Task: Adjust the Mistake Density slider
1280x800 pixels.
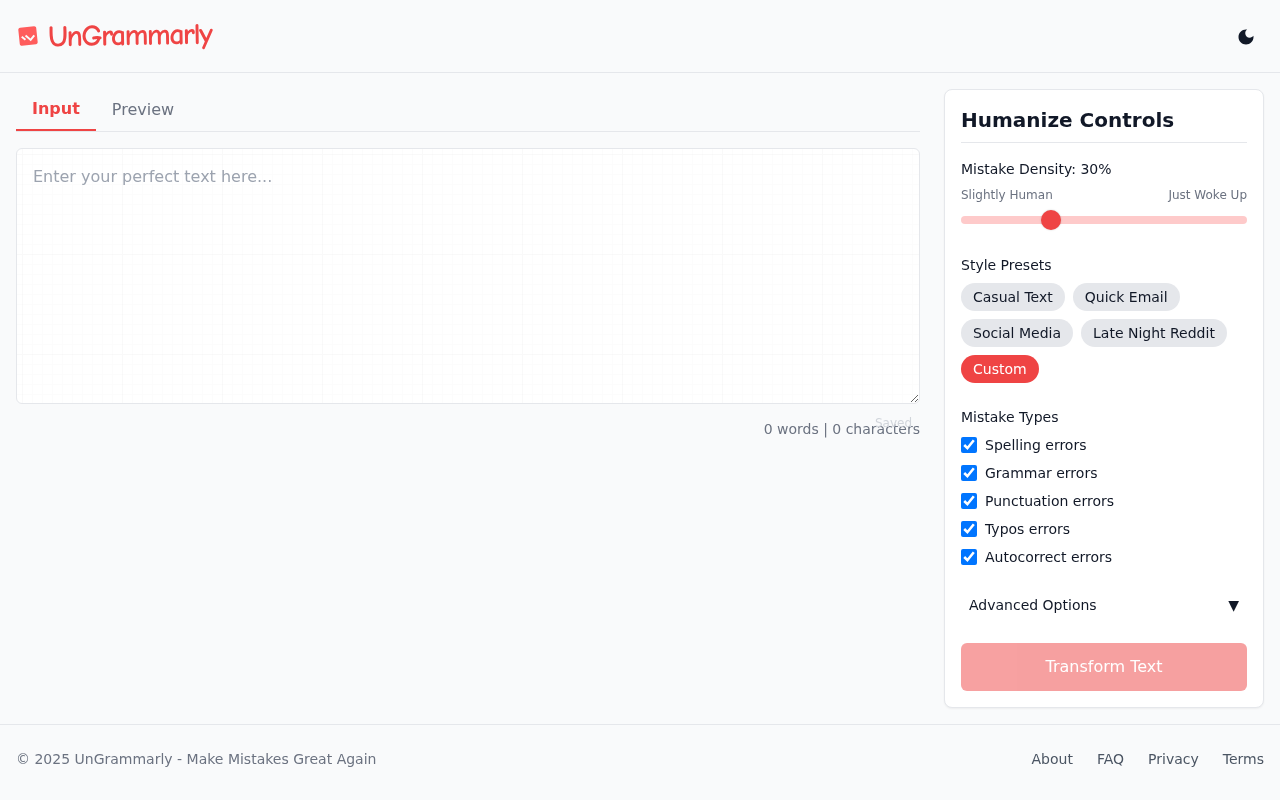Action: [x=1050, y=219]
